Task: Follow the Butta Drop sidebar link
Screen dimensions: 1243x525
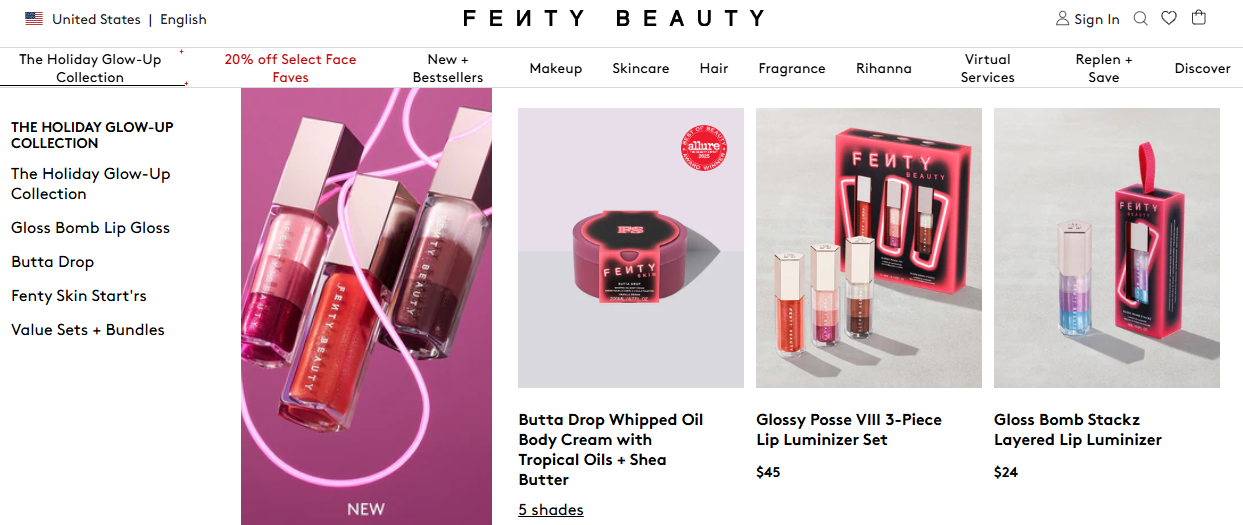Action: (52, 262)
